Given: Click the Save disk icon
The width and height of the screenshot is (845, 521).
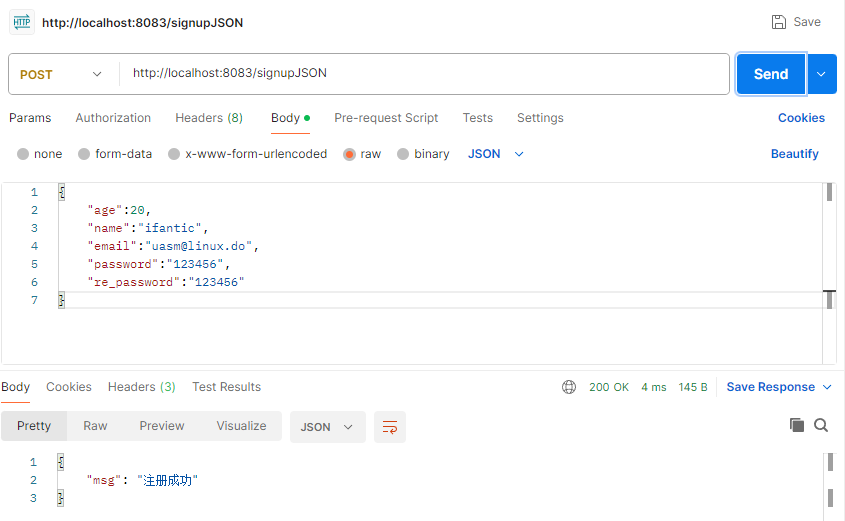Looking at the screenshot, I should point(779,22).
